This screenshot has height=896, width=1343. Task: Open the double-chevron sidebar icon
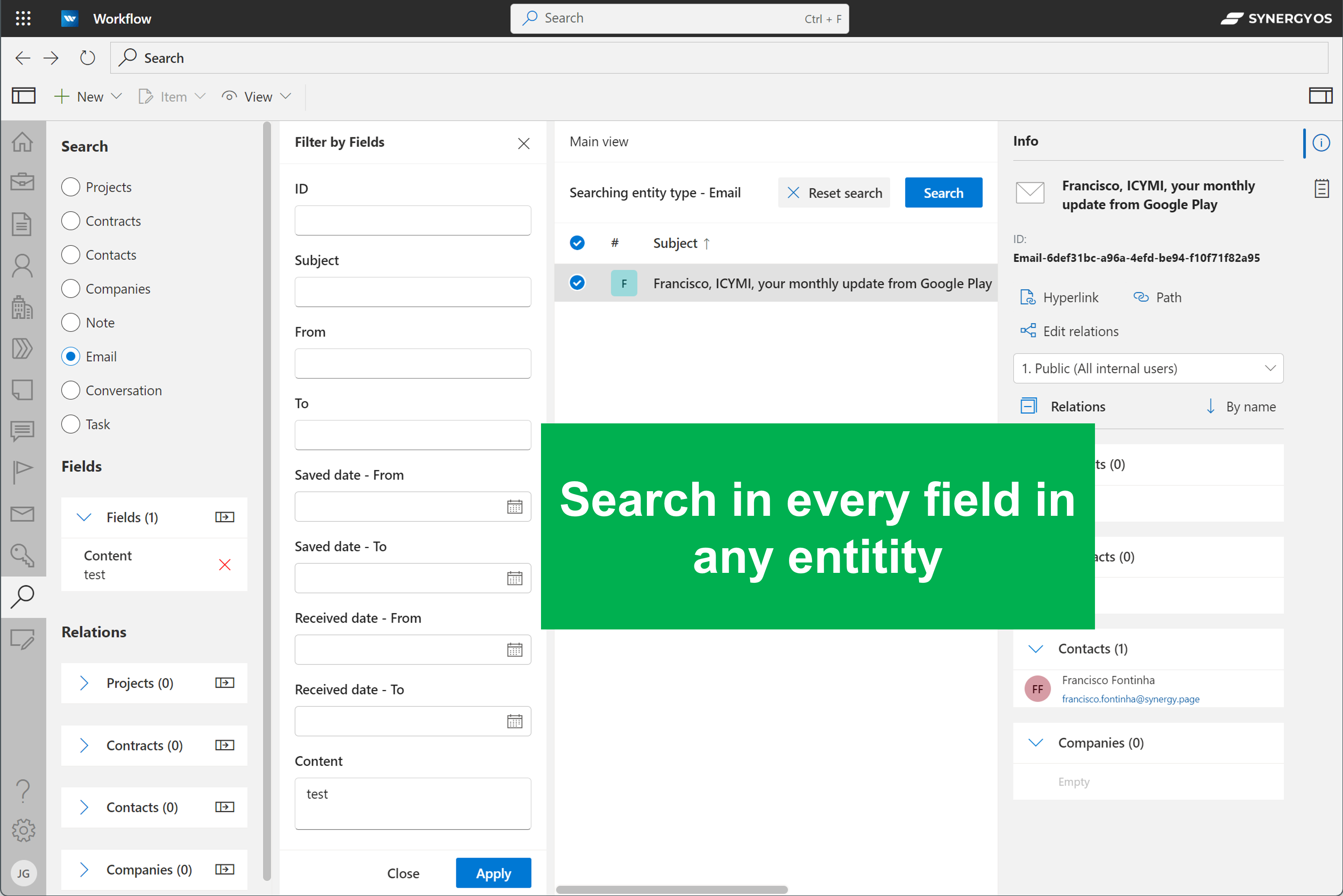[23, 349]
